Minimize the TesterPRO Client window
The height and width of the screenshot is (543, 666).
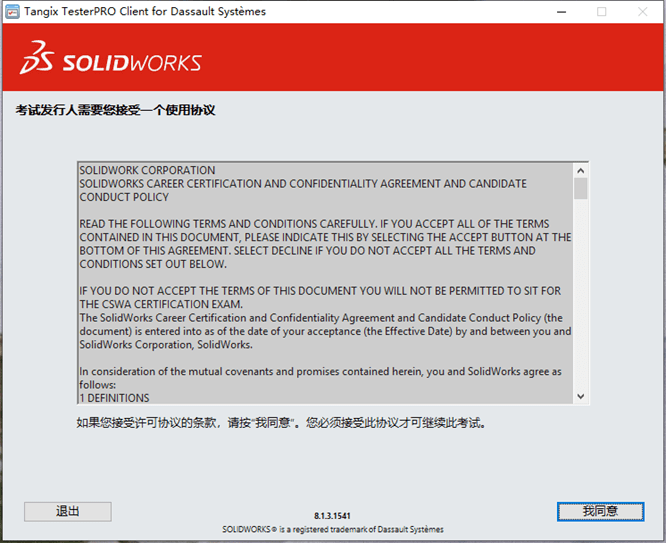point(556,12)
